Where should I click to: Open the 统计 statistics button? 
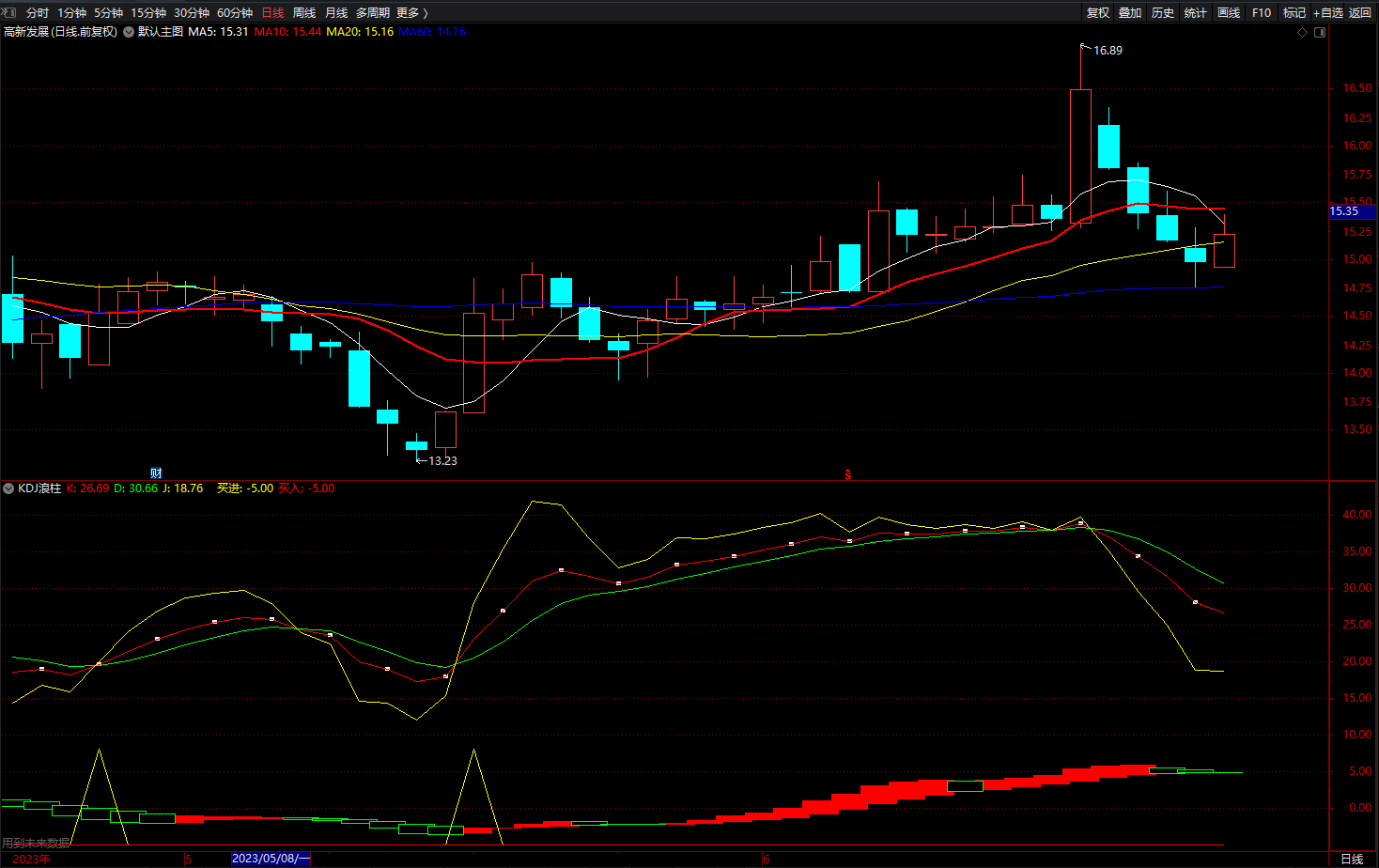pyautogui.click(x=1196, y=13)
